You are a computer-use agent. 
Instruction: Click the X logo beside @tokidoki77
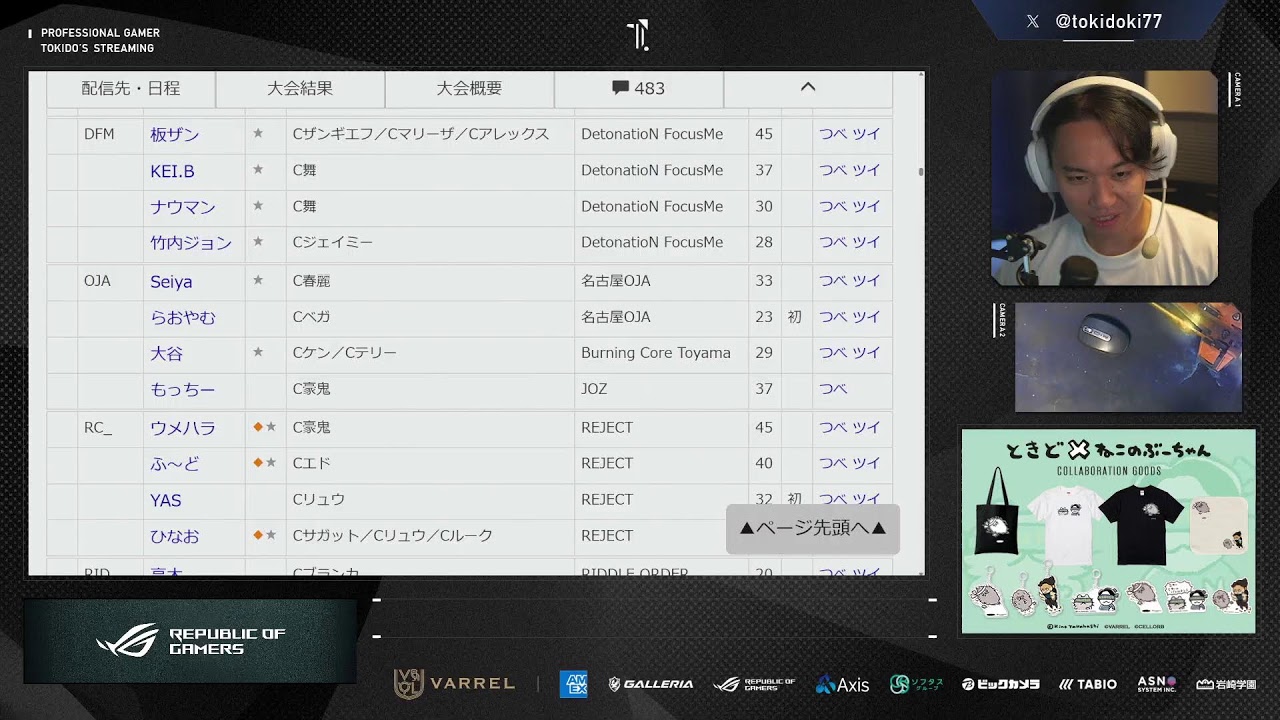pos(1033,21)
